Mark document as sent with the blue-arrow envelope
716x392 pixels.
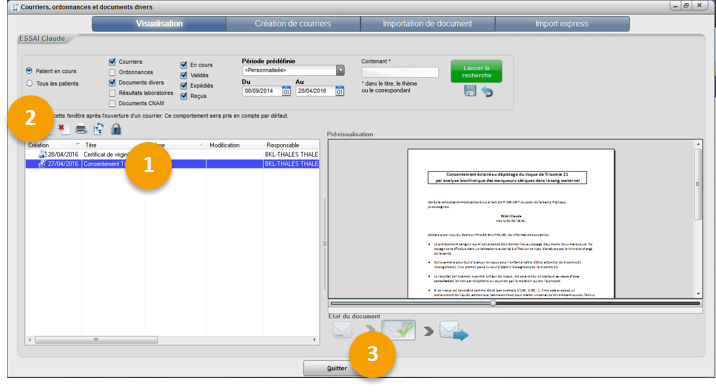coord(454,330)
